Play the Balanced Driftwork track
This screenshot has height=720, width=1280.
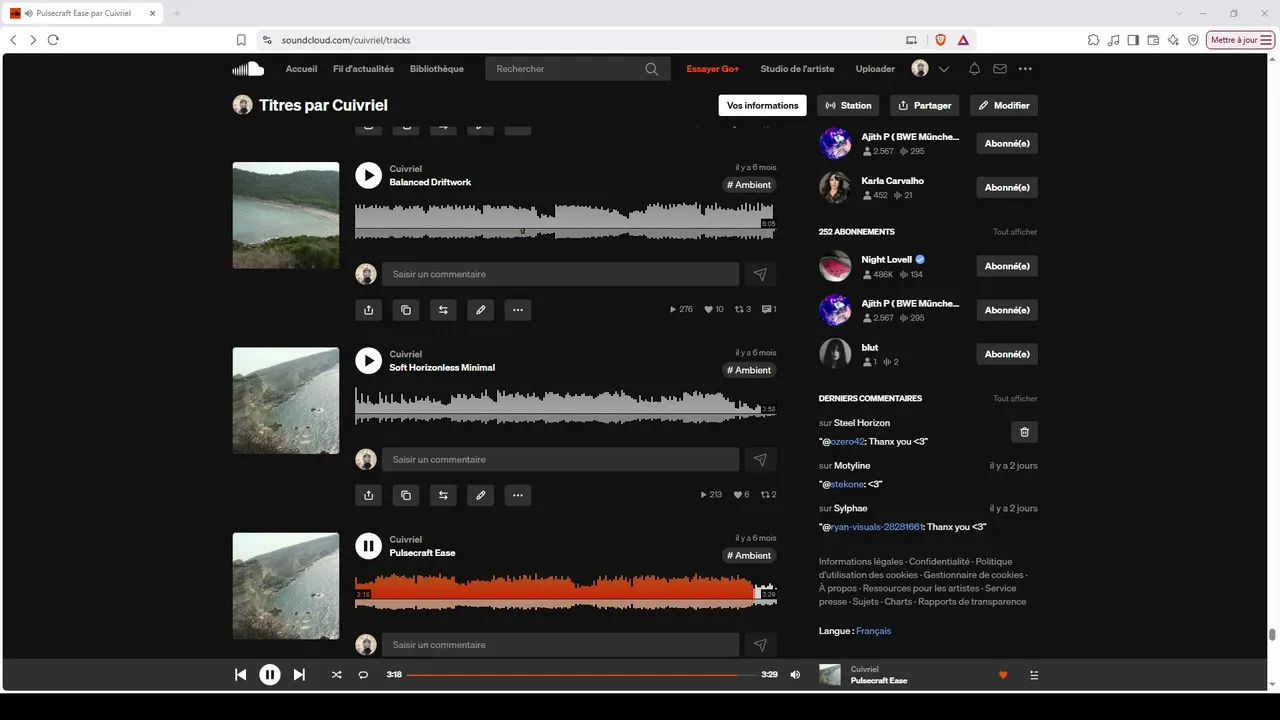pos(369,175)
